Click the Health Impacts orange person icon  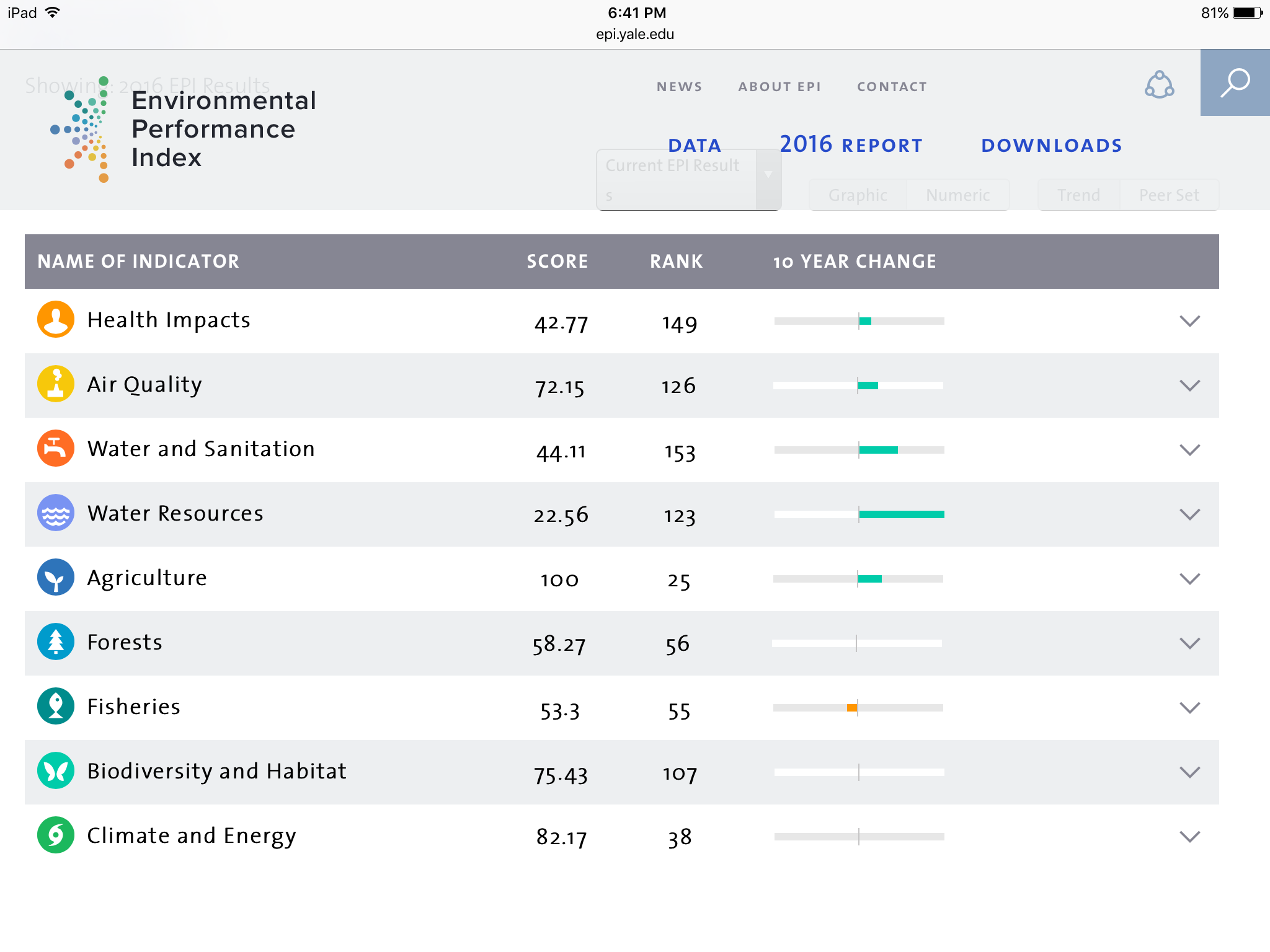pos(56,320)
